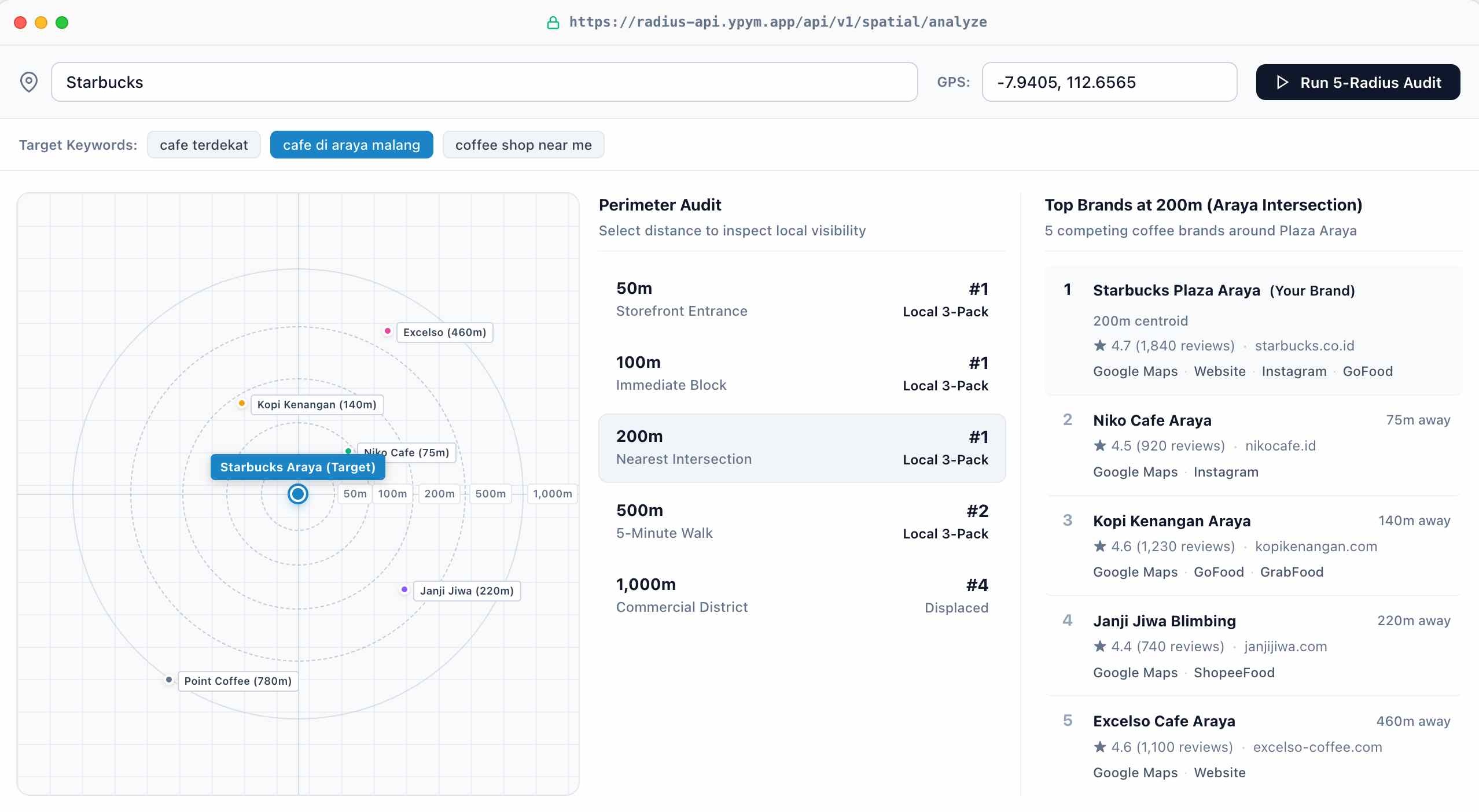Image resolution: width=1479 pixels, height=812 pixels.
Task: Select keyword 'cafe terdekat'
Action: pyautogui.click(x=204, y=145)
